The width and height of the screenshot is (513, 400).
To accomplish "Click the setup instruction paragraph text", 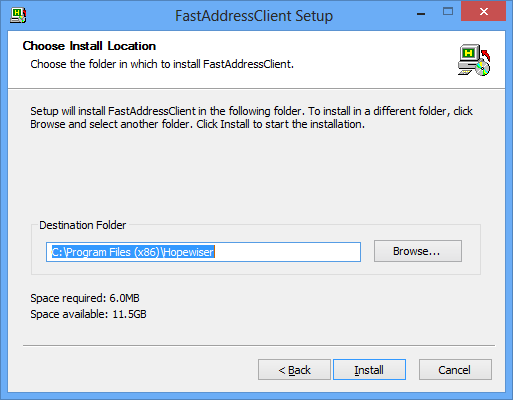I will pyautogui.click(x=251, y=117).
